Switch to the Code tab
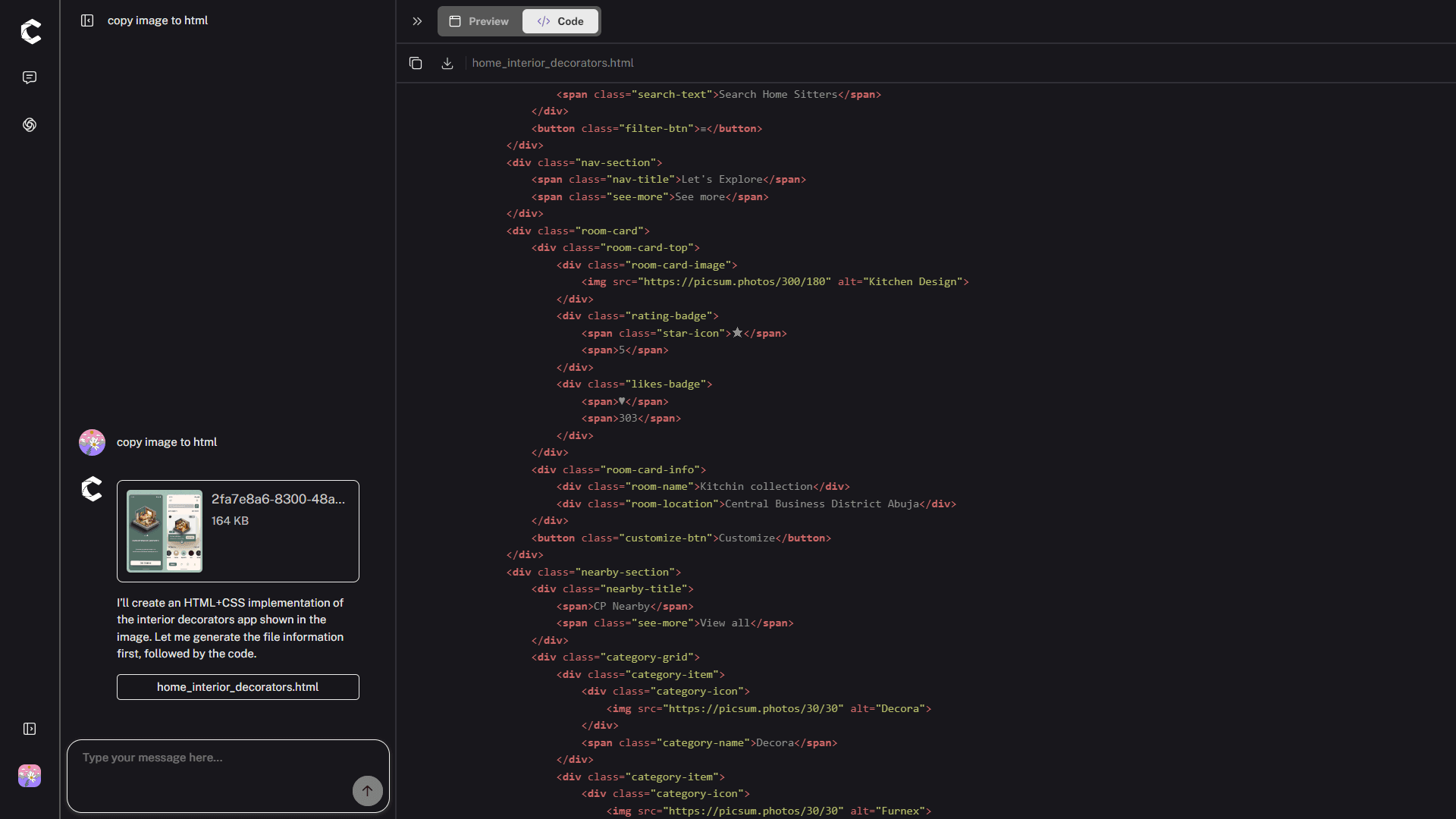Viewport: 1456px width, 819px height. click(560, 21)
